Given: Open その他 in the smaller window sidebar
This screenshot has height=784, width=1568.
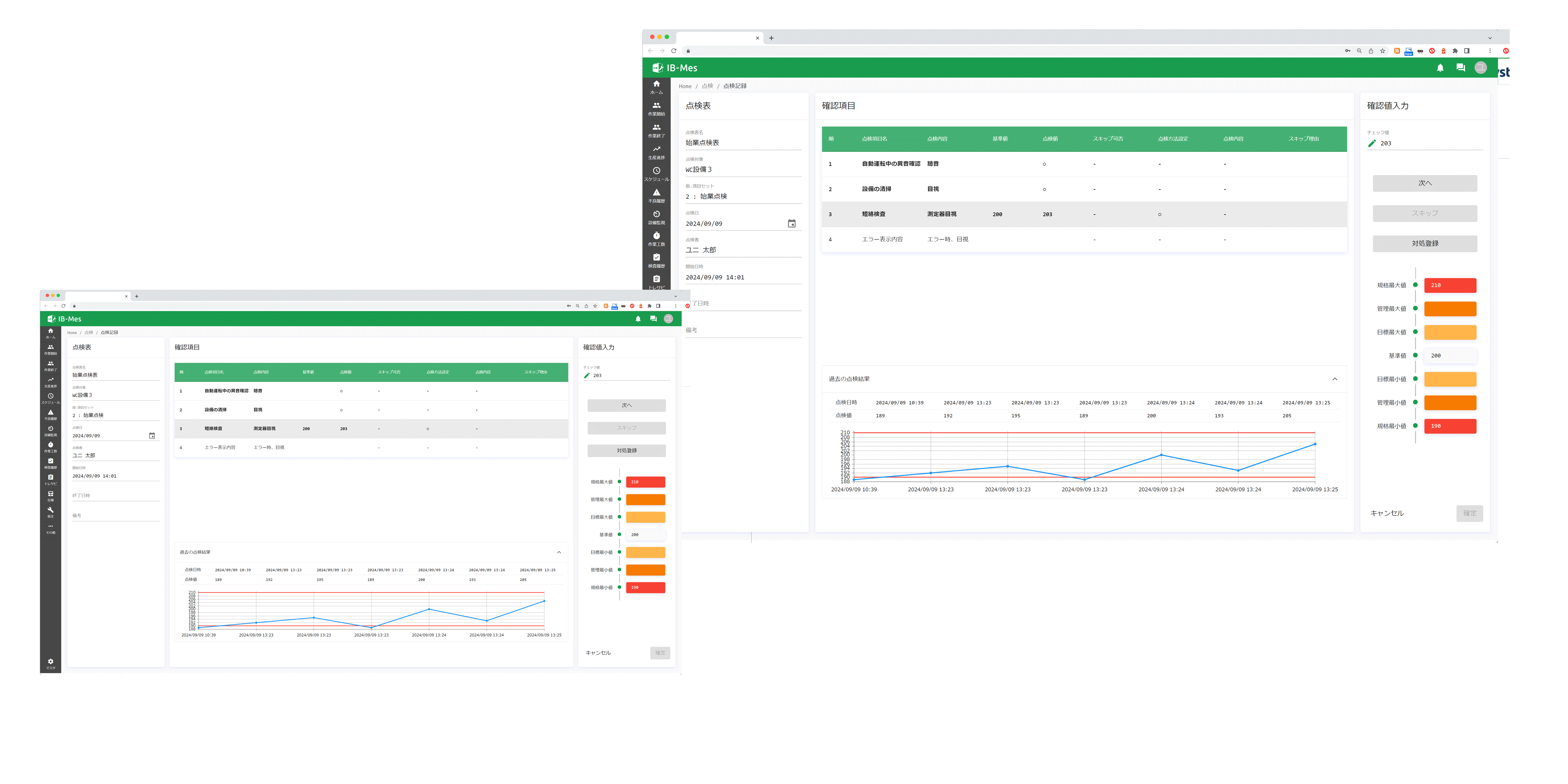Looking at the screenshot, I should pyautogui.click(x=51, y=528).
